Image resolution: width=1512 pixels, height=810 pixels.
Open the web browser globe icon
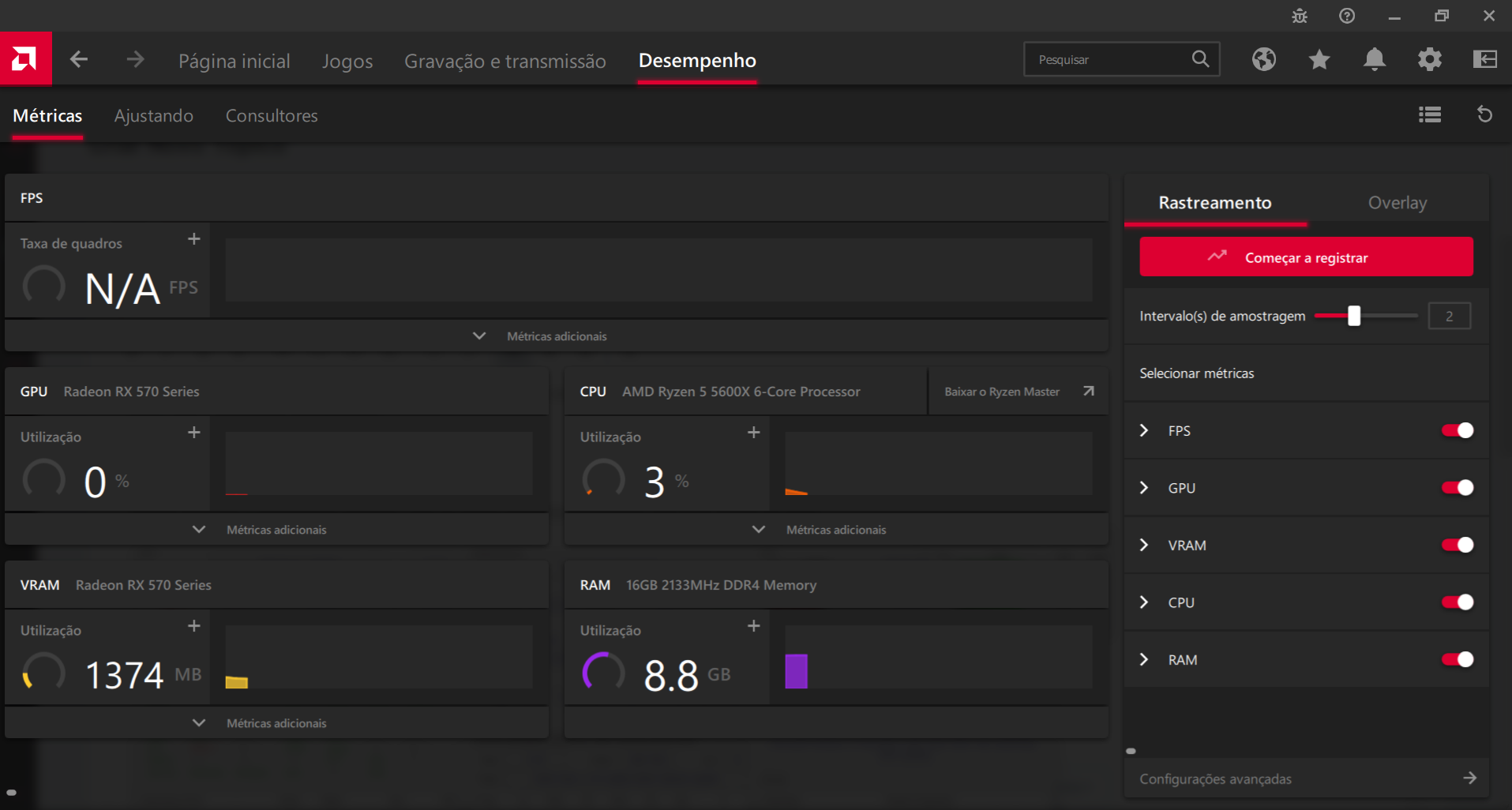pos(1264,59)
